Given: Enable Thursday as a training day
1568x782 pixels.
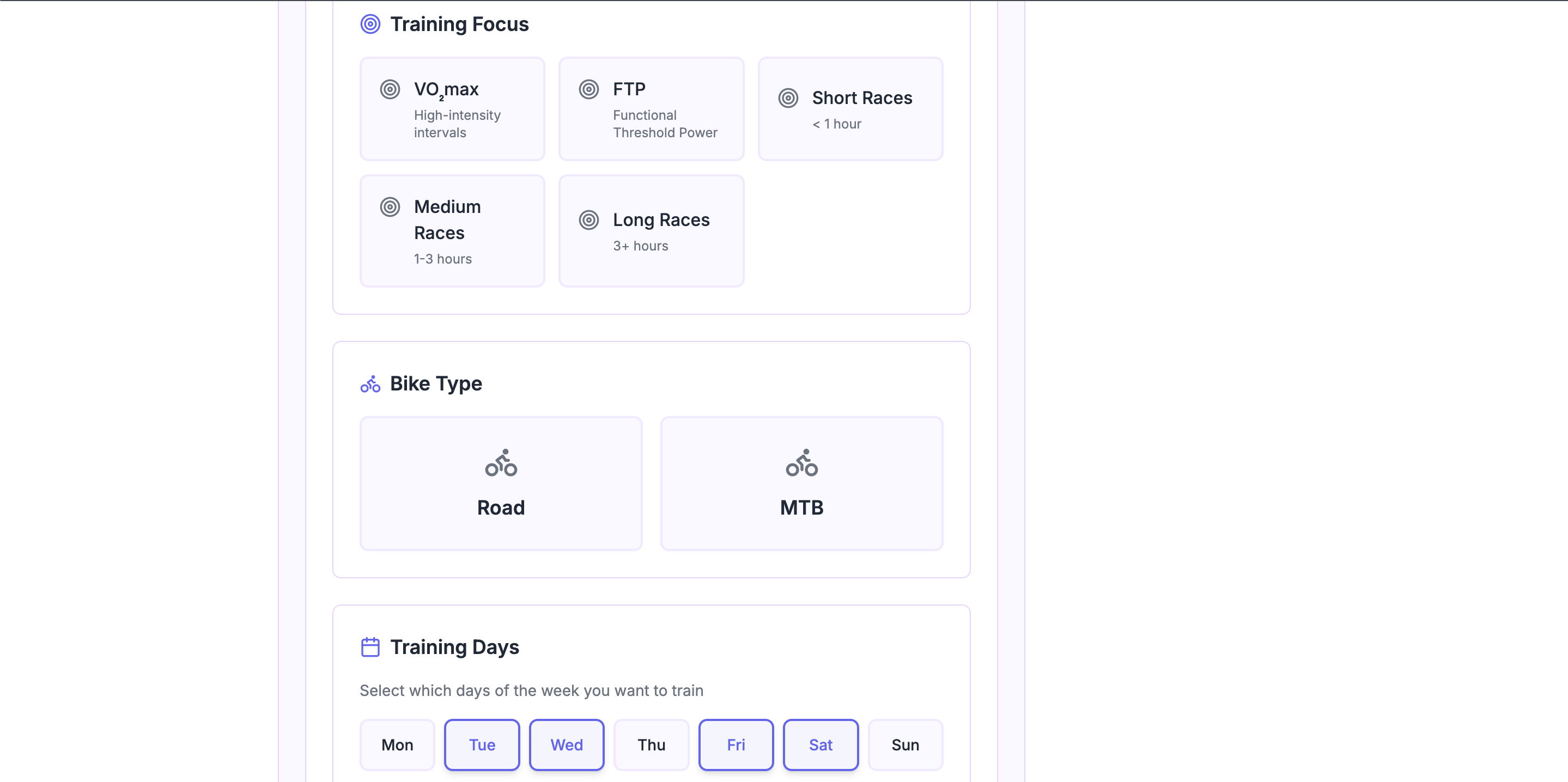Looking at the screenshot, I should 651,744.
